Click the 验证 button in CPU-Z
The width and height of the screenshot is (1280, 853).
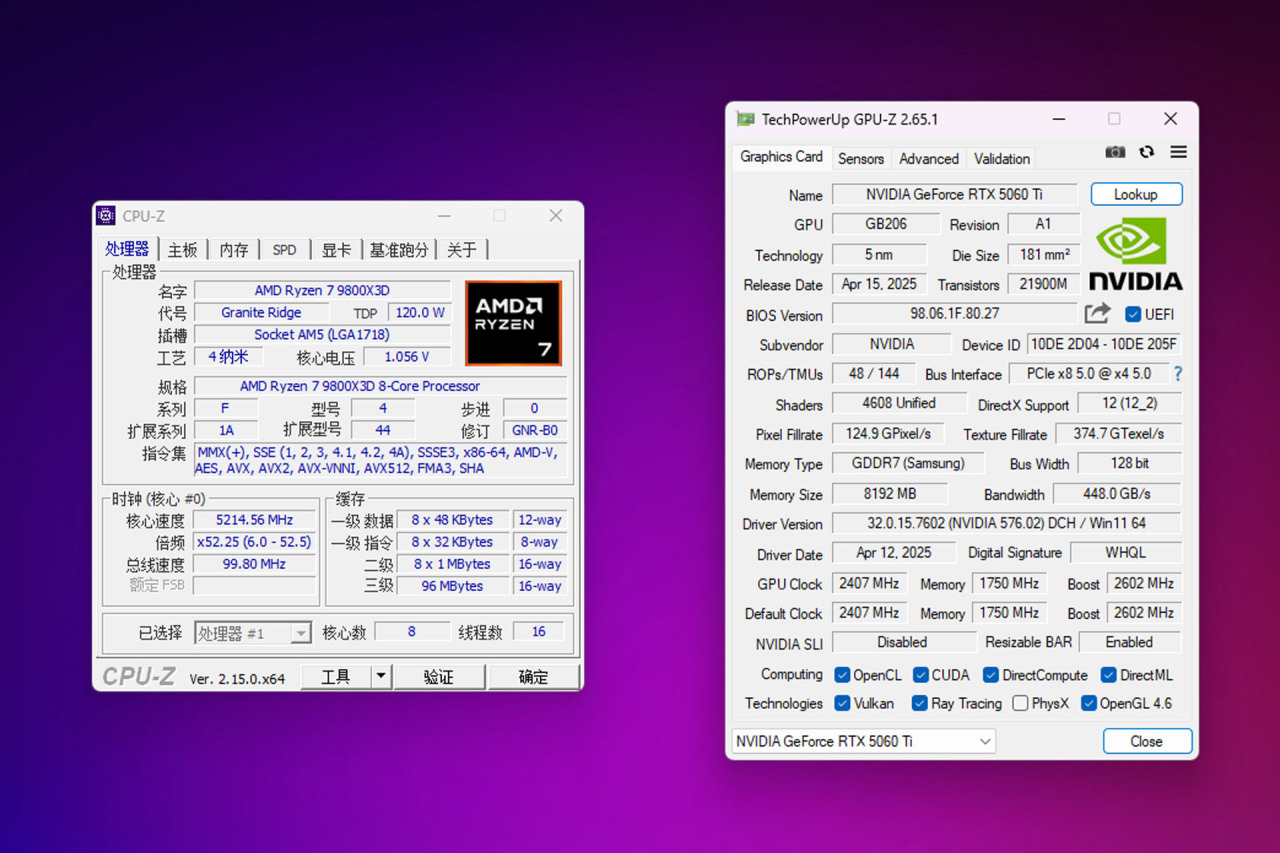[438, 677]
